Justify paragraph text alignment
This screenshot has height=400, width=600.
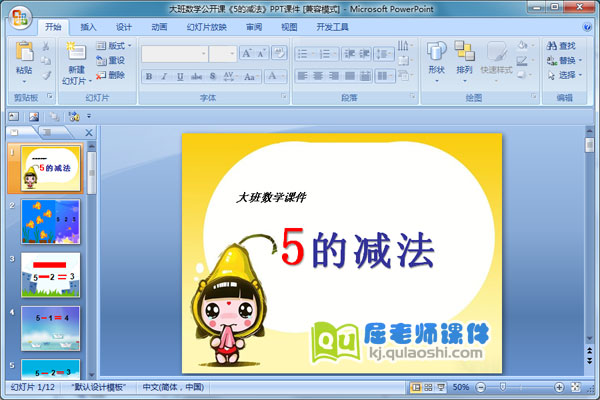point(349,76)
